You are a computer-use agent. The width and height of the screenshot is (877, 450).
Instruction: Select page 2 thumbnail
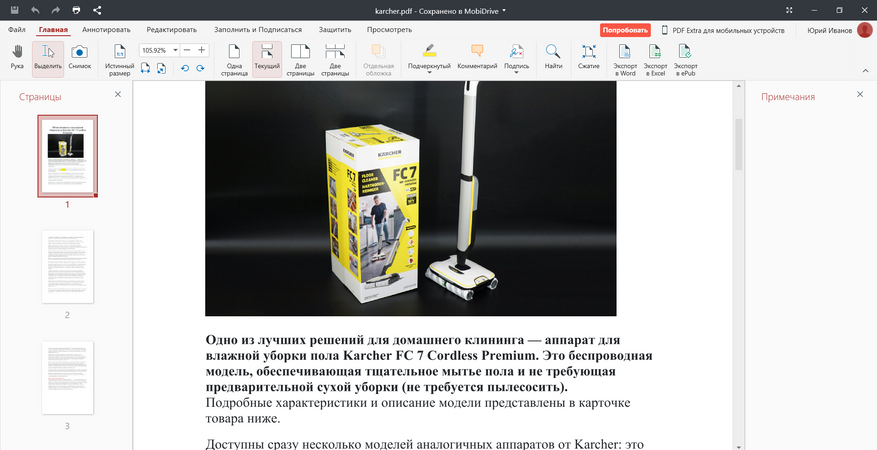pos(68,267)
